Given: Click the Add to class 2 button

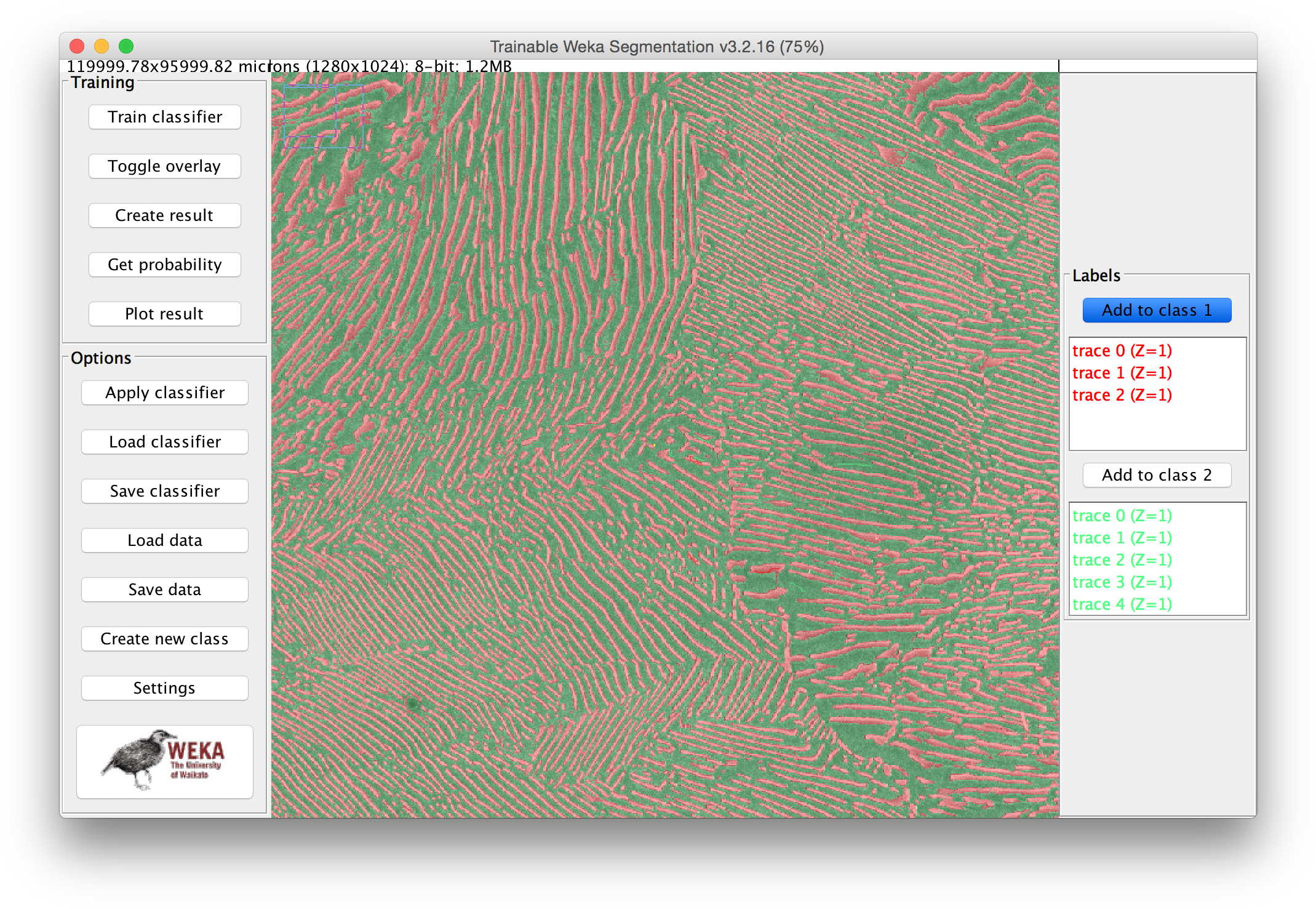Looking at the screenshot, I should pos(1156,475).
